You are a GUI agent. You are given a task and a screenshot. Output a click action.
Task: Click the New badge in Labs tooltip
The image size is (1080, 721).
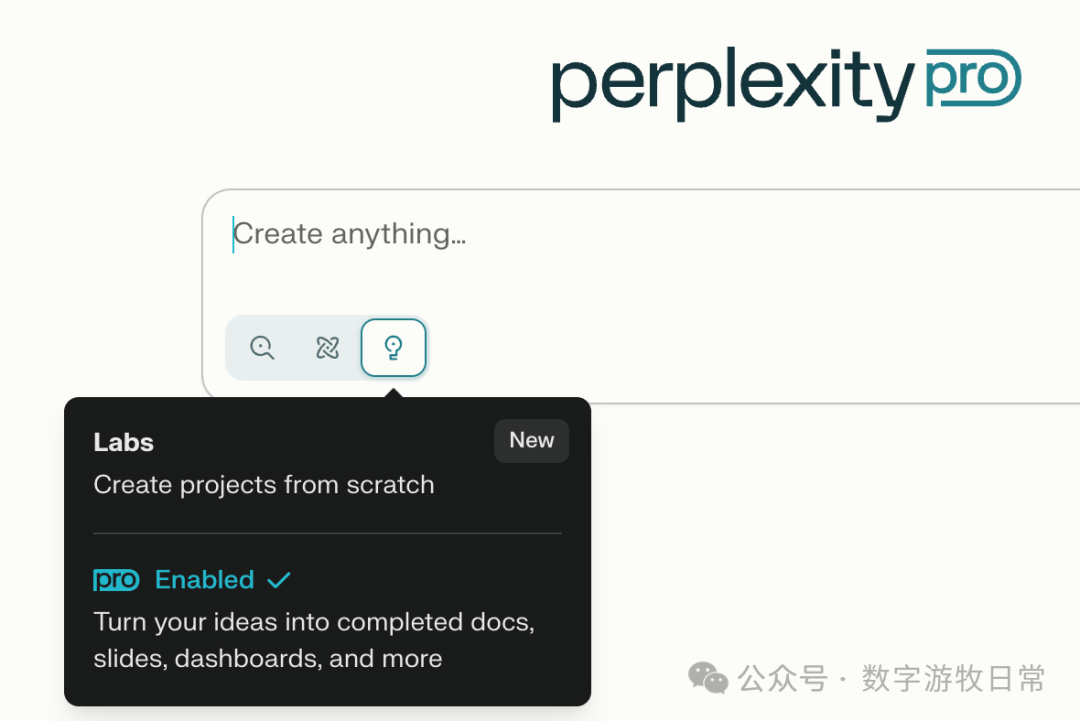531,441
